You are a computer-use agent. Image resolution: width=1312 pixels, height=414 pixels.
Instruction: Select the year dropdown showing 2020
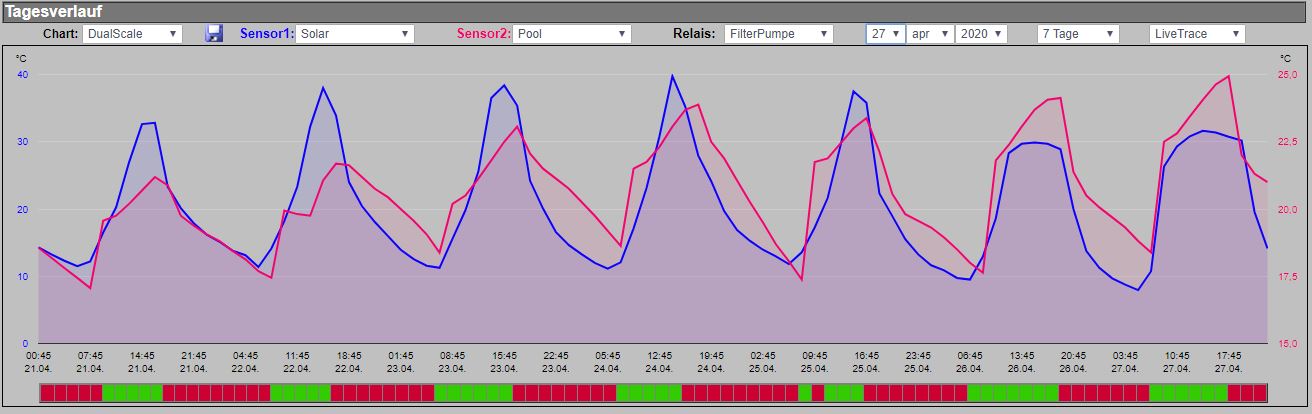pos(981,33)
